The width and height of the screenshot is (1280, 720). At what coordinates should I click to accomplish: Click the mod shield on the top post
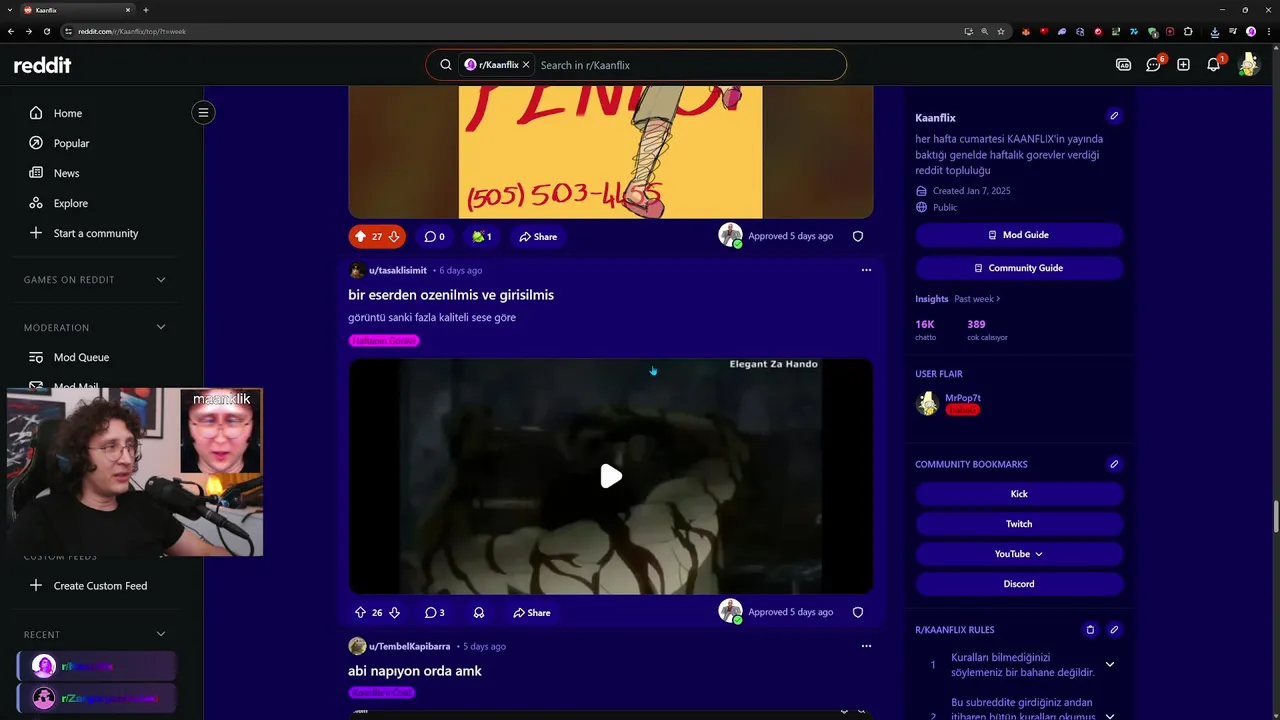point(858,237)
